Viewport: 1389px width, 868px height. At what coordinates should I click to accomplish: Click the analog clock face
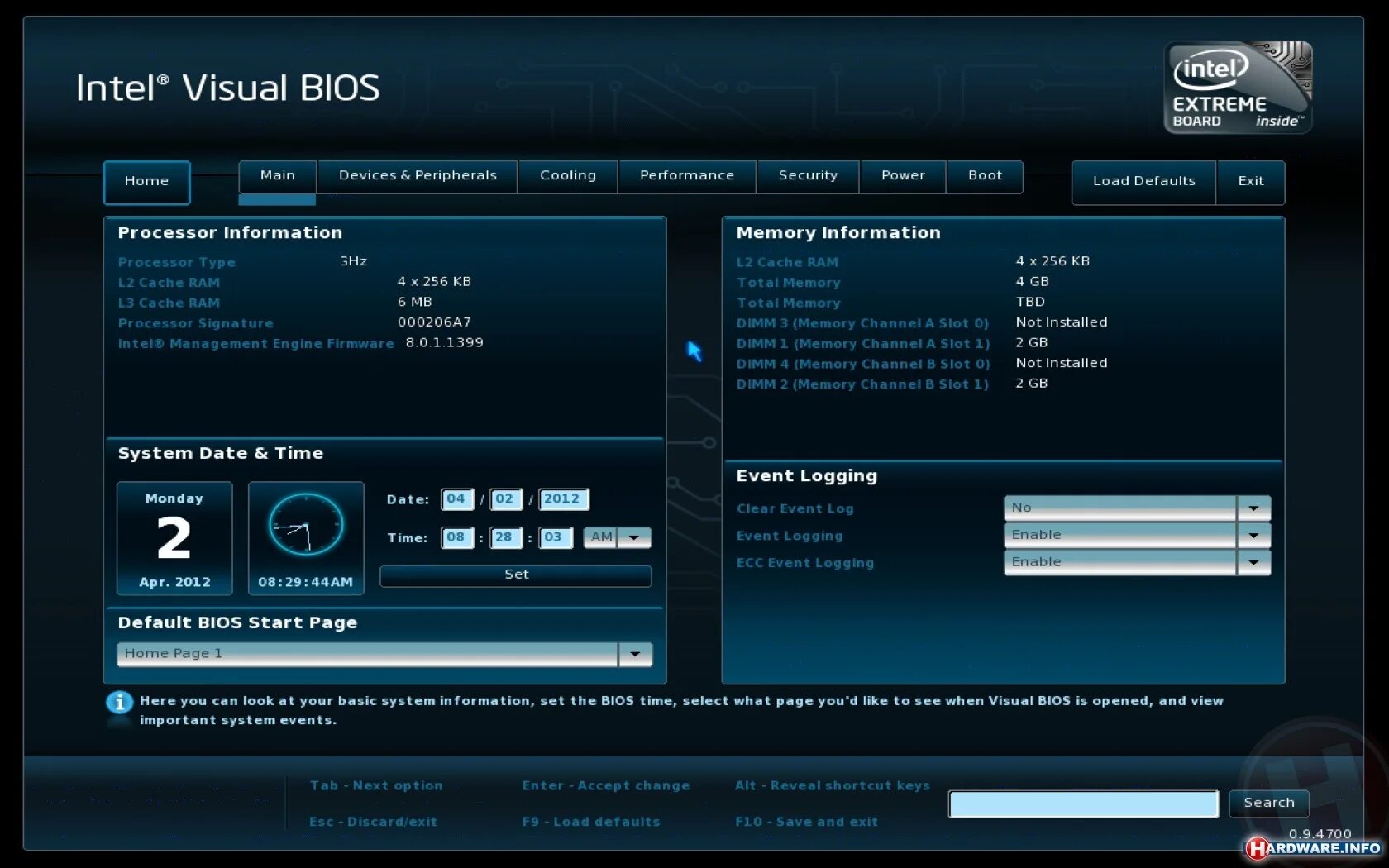click(x=306, y=525)
